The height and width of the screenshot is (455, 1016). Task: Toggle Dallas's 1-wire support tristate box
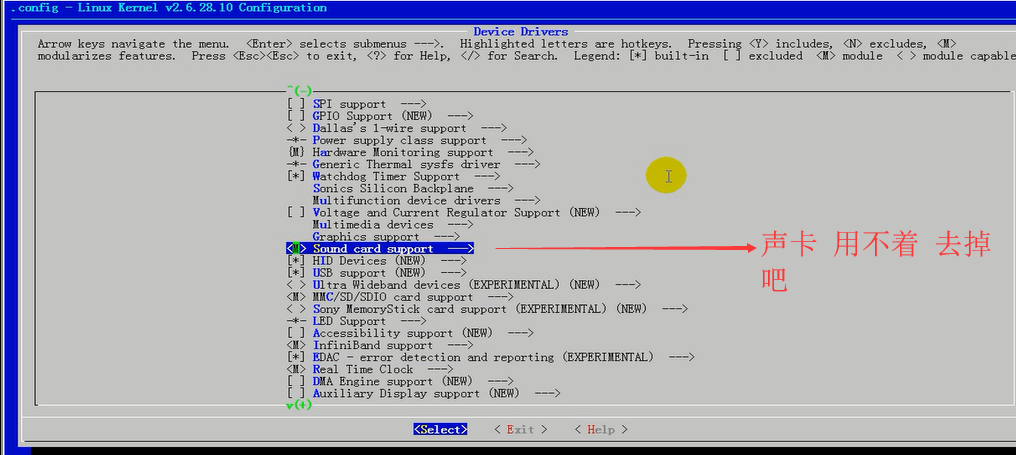[295, 128]
